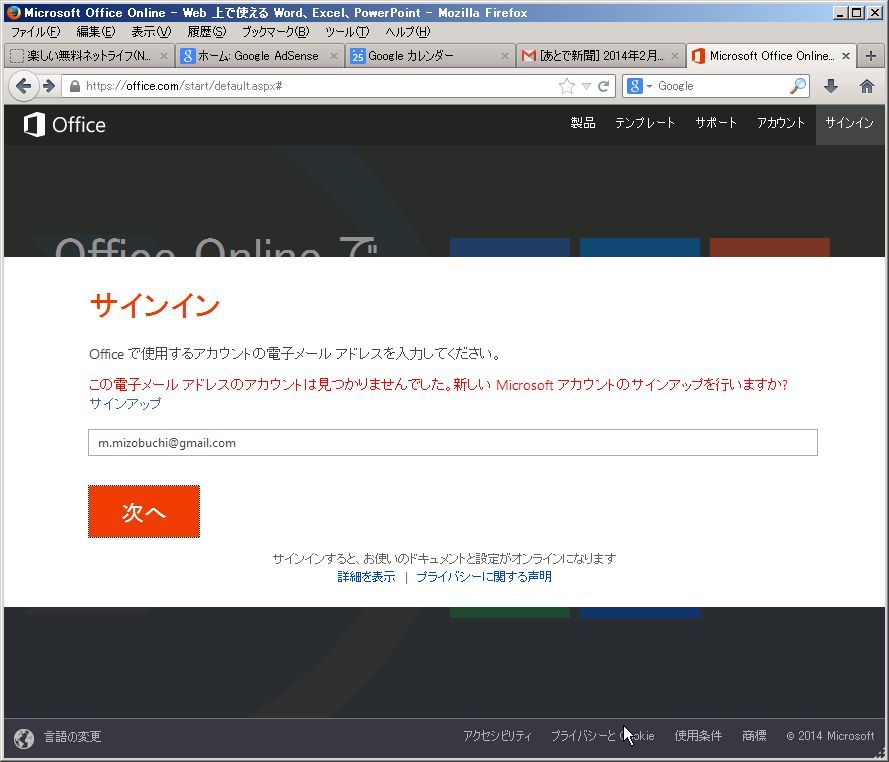This screenshot has width=889, height=762.
Task: Go to the Firefox home page icon
Action: [866, 86]
